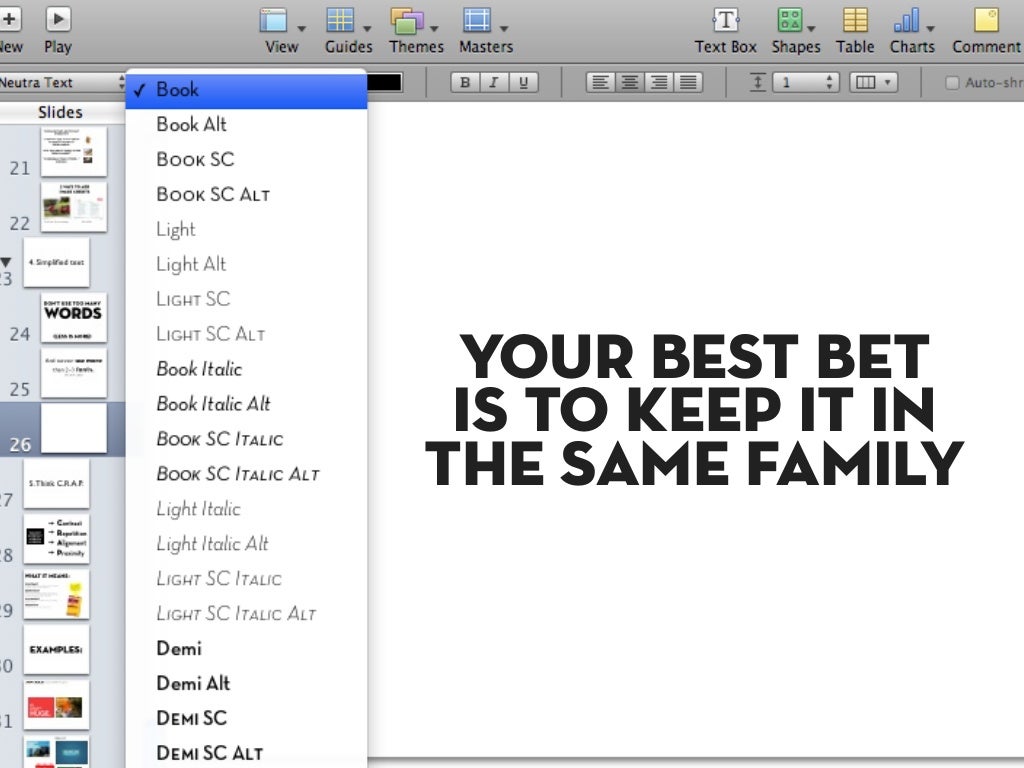Click the Play slideshow icon
The height and width of the screenshot is (768, 1024).
coord(58,20)
